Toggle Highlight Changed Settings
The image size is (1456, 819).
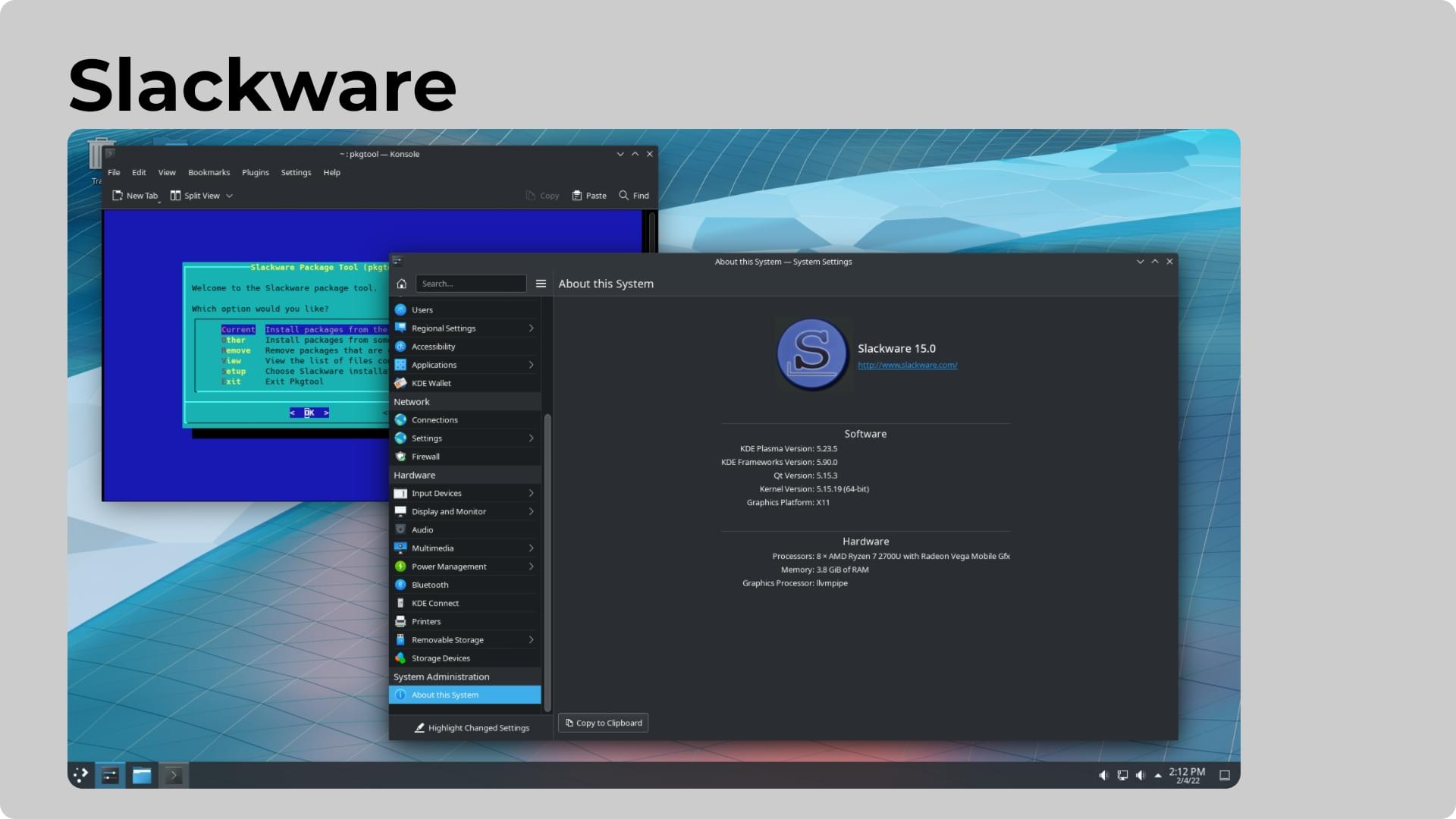pyautogui.click(x=472, y=727)
